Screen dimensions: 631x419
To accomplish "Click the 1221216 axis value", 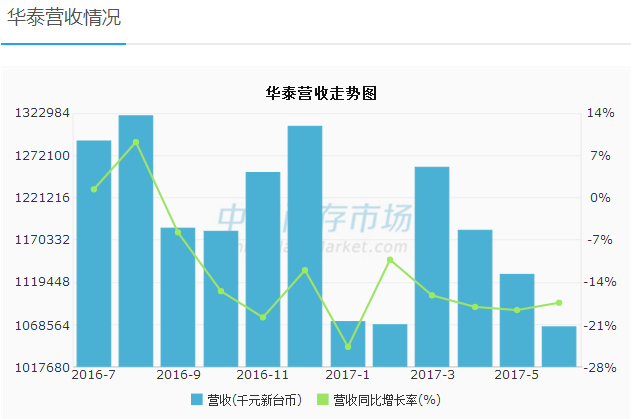I will pos(42,198).
